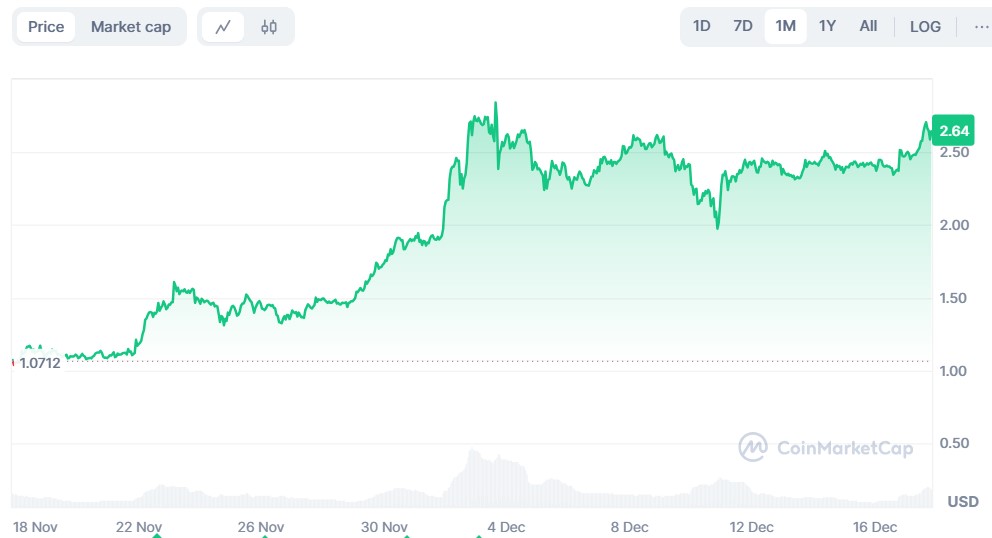Toggle LOG scale on the chart
Viewport: 992px width, 538px height.
(x=925, y=27)
